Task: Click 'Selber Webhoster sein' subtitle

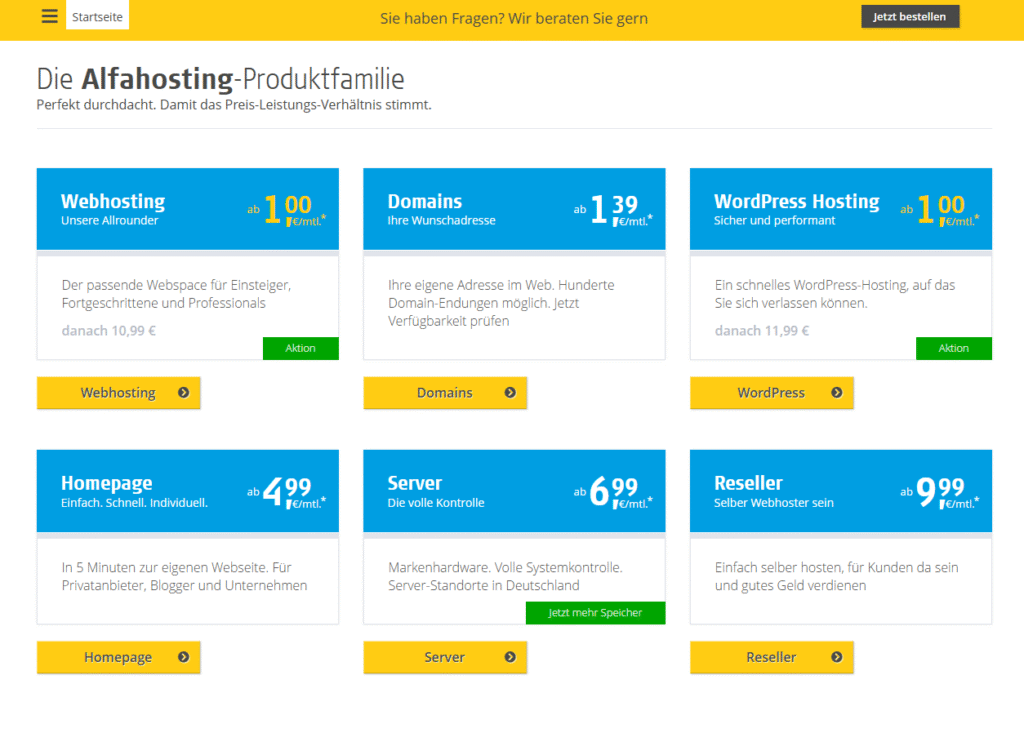Action: (774, 503)
